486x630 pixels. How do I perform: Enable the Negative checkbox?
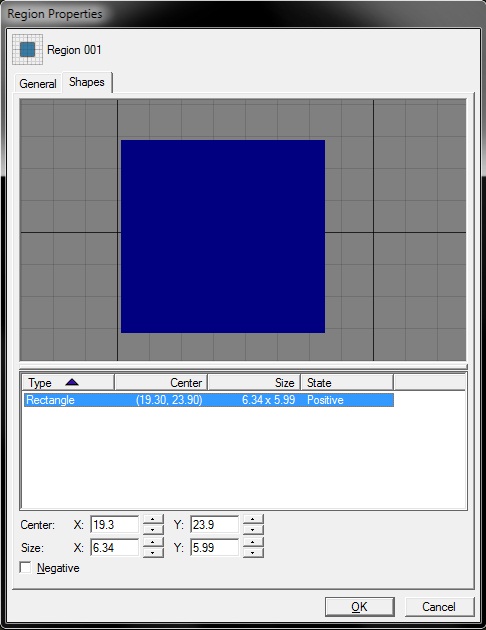[x=25, y=568]
